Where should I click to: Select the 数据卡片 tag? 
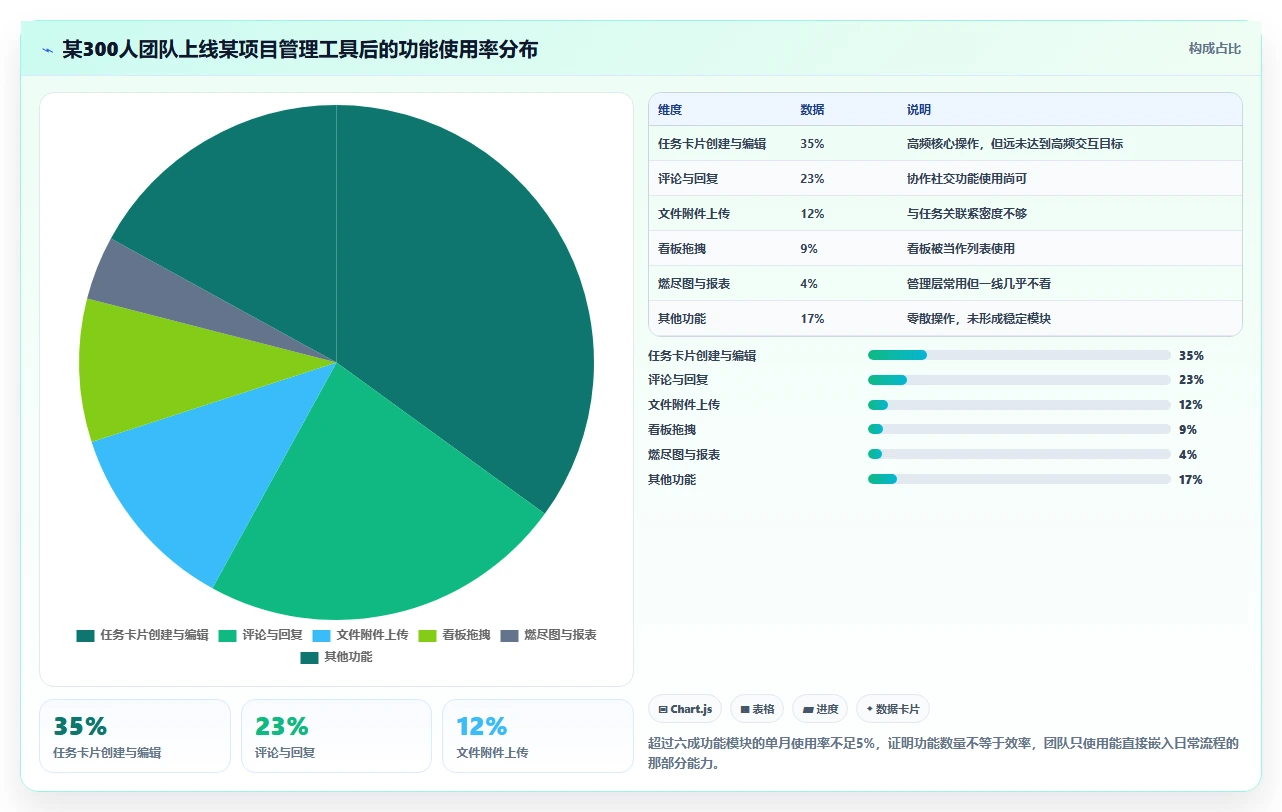[892, 709]
